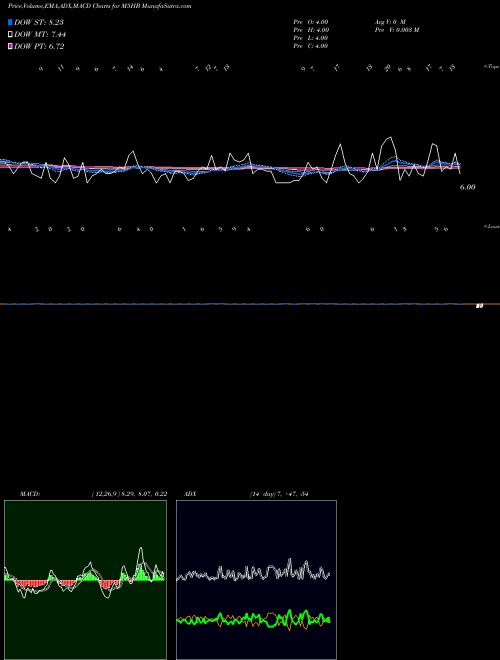The height and width of the screenshot is (660, 500).
Task: Click the 'Avg V: 0 M' value
Action: point(390,22)
